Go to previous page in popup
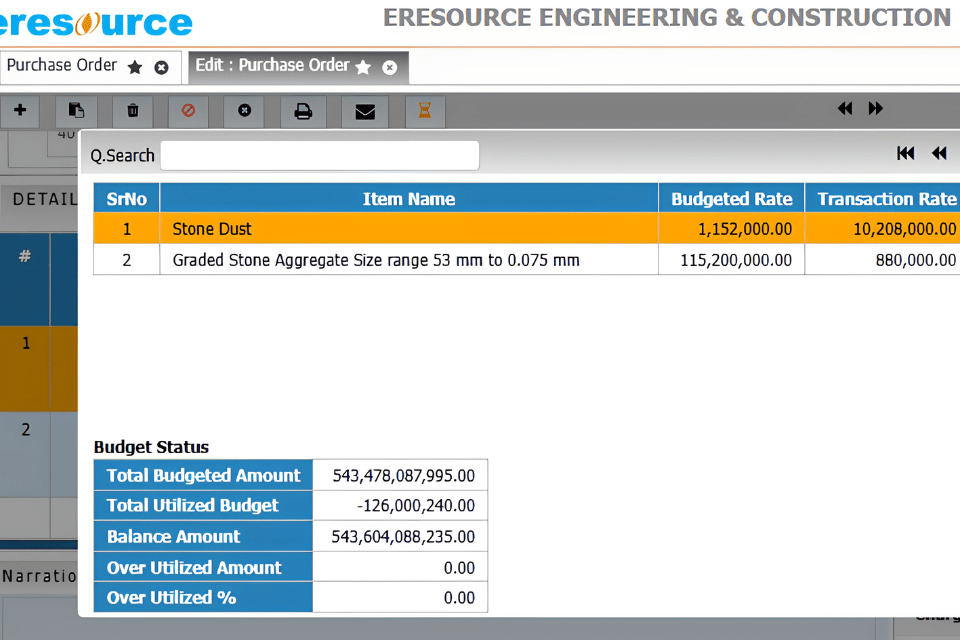This screenshot has width=960, height=640. [x=939, y=153]
